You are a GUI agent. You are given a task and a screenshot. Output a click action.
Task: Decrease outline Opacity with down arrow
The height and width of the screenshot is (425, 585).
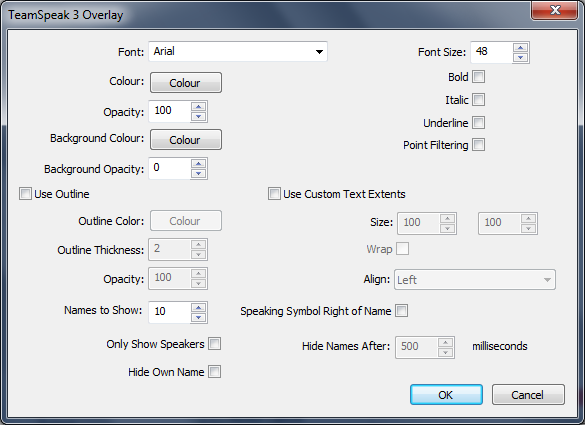point(198,284)
